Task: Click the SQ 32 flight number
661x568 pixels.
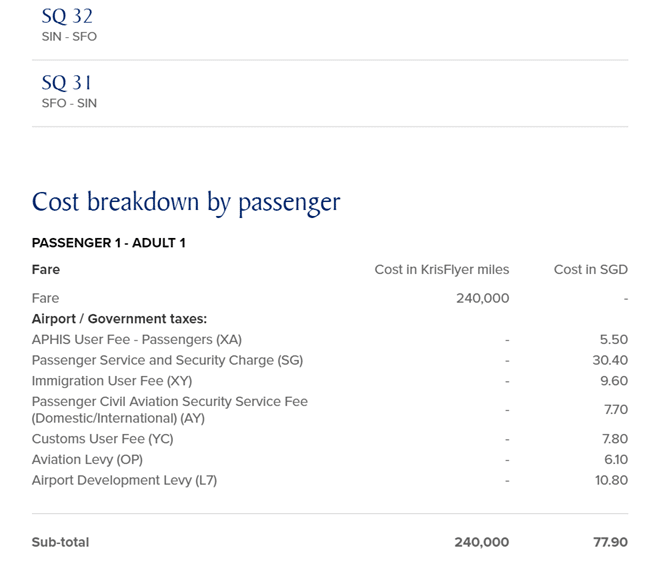Action: click(x=67, y=16)
